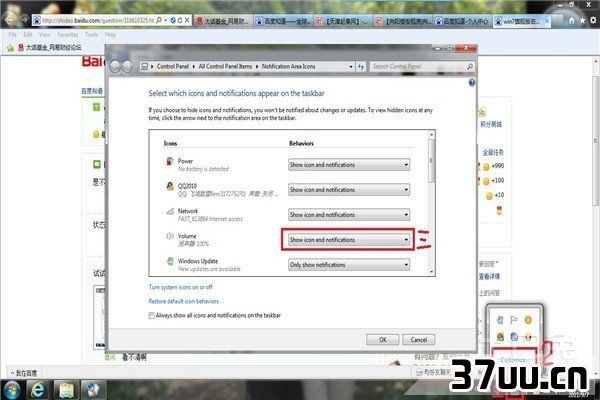Open 大添基金_同易财经论坛 favorites bar link

pyautogui.click(x=49, y=47)
